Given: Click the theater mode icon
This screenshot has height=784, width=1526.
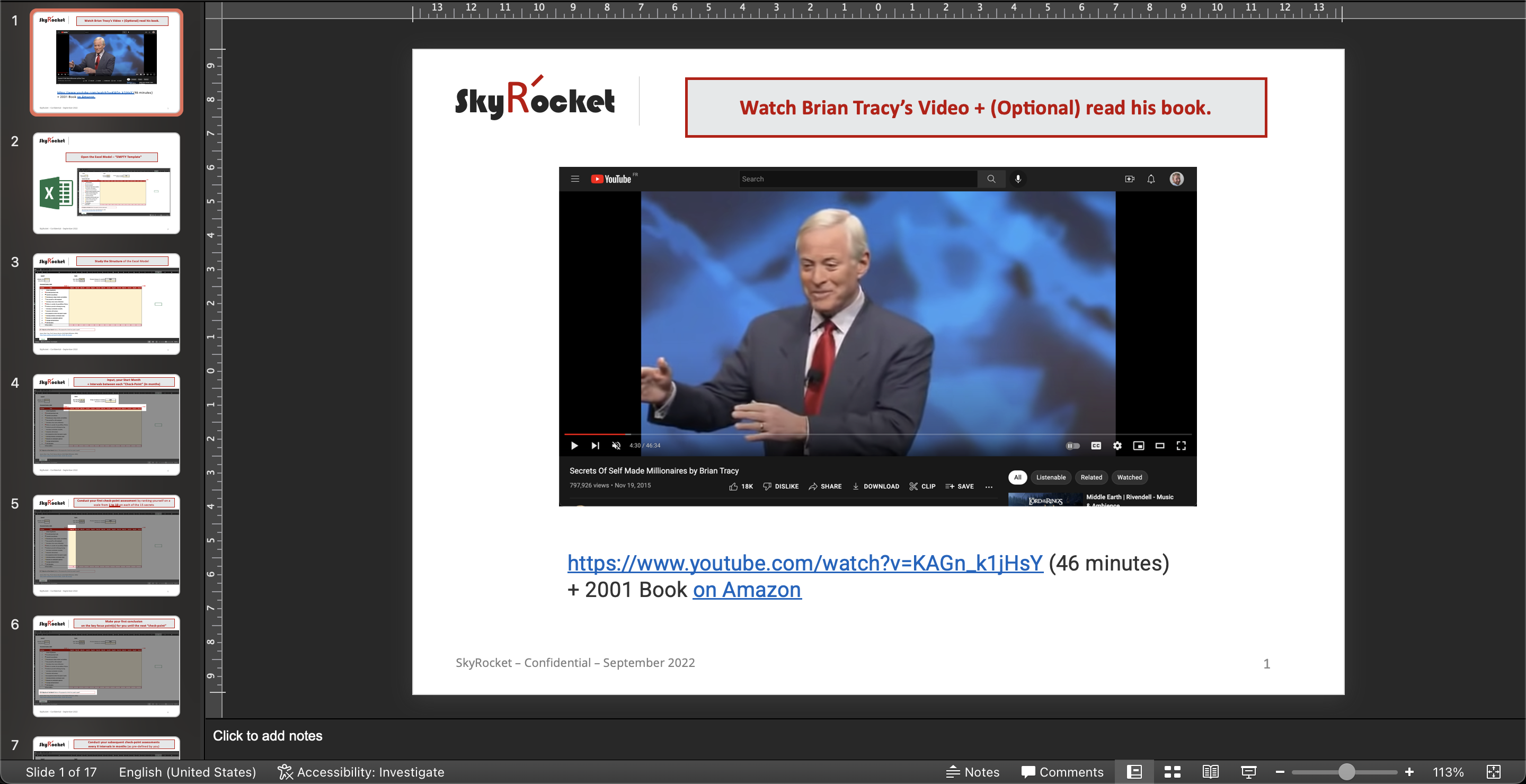Looking at the screenshot, I should tap(1160, 446).
